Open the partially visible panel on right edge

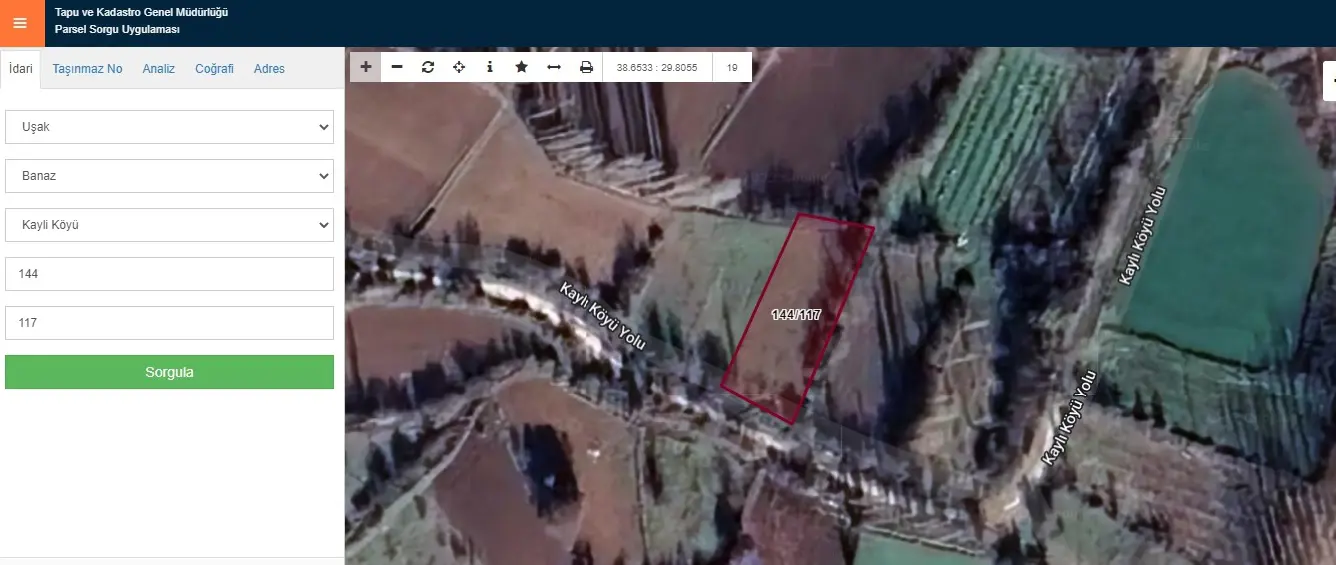point(1329,81)
